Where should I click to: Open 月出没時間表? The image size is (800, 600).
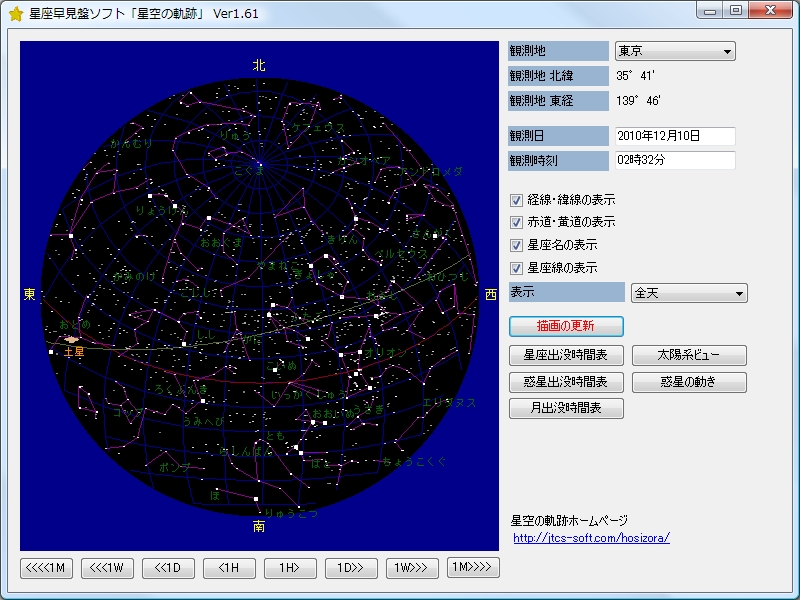pos(566,409)
